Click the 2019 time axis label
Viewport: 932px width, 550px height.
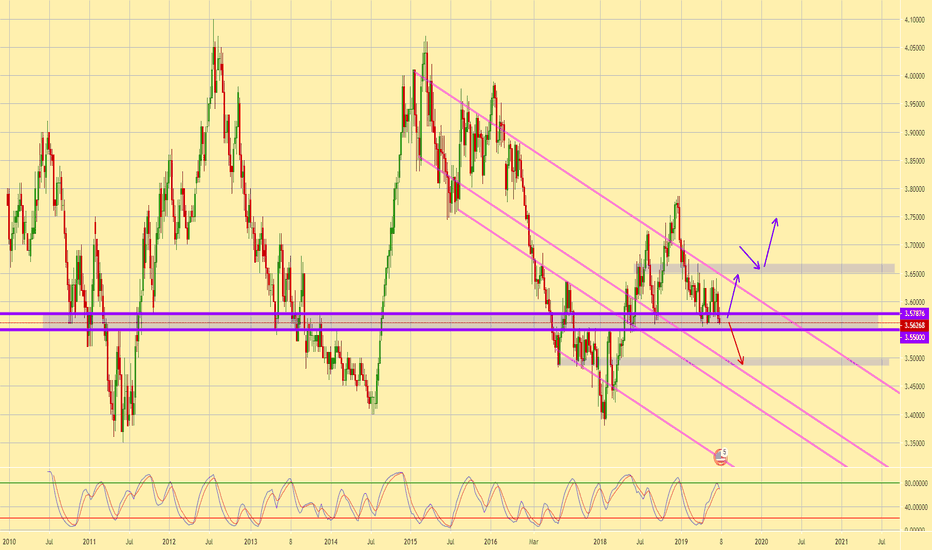pos(681,542)
